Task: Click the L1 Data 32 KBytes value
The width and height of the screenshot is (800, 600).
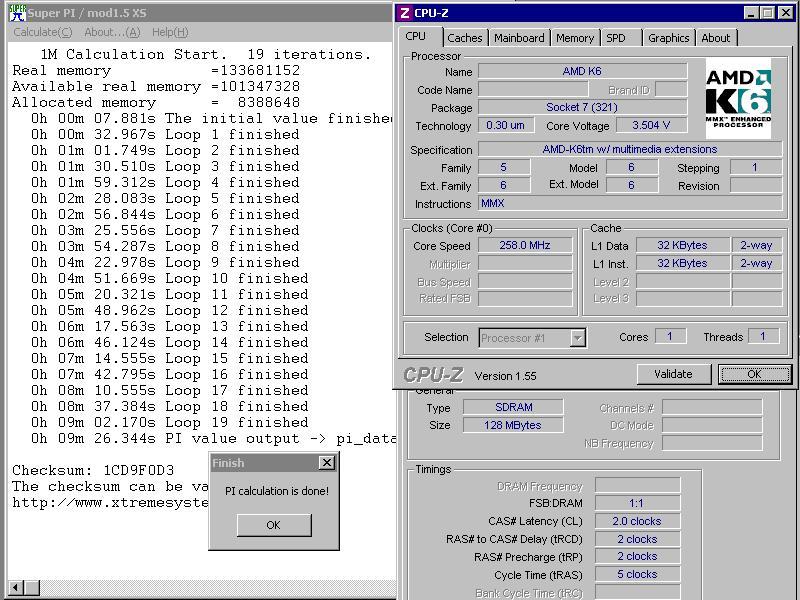Action: tap(683, 245)
